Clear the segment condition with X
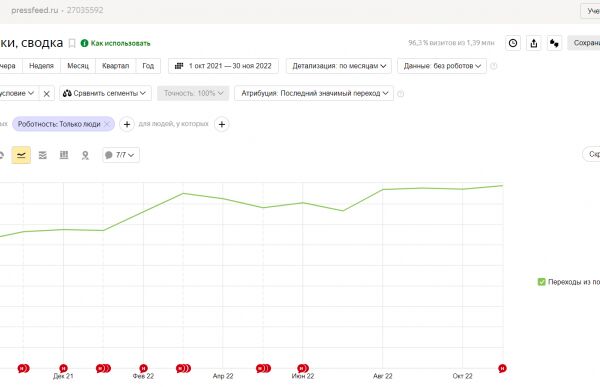Screen dimensions: 600x387 [46, 94]
